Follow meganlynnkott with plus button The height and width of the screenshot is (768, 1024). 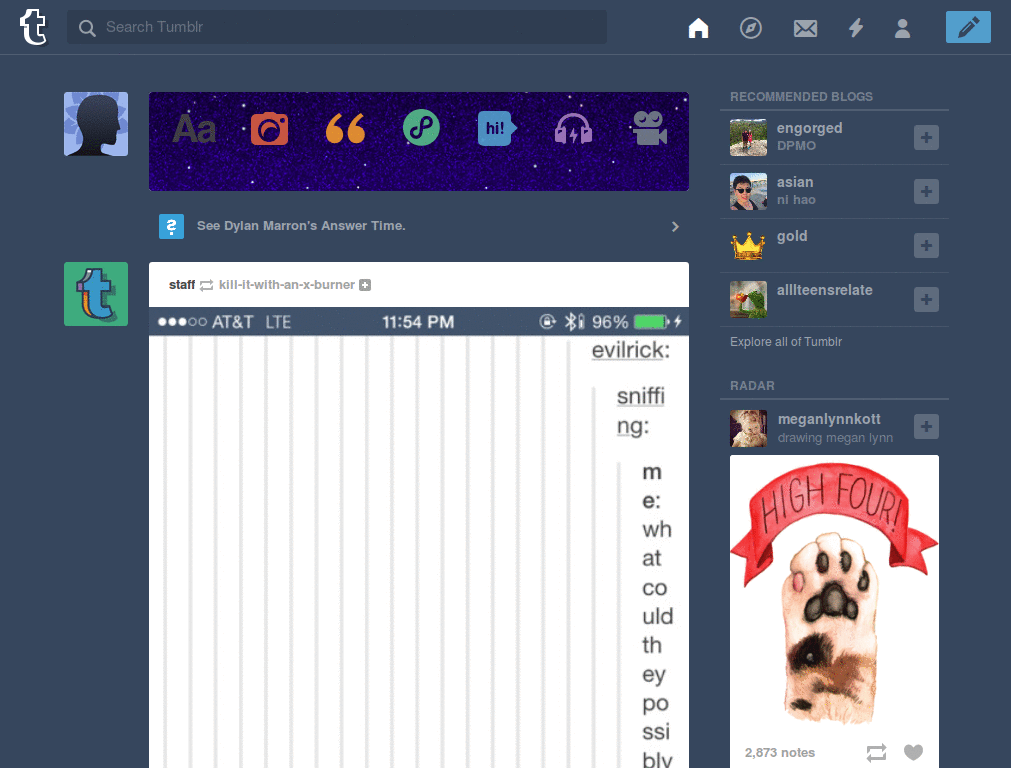pos(926,426)
